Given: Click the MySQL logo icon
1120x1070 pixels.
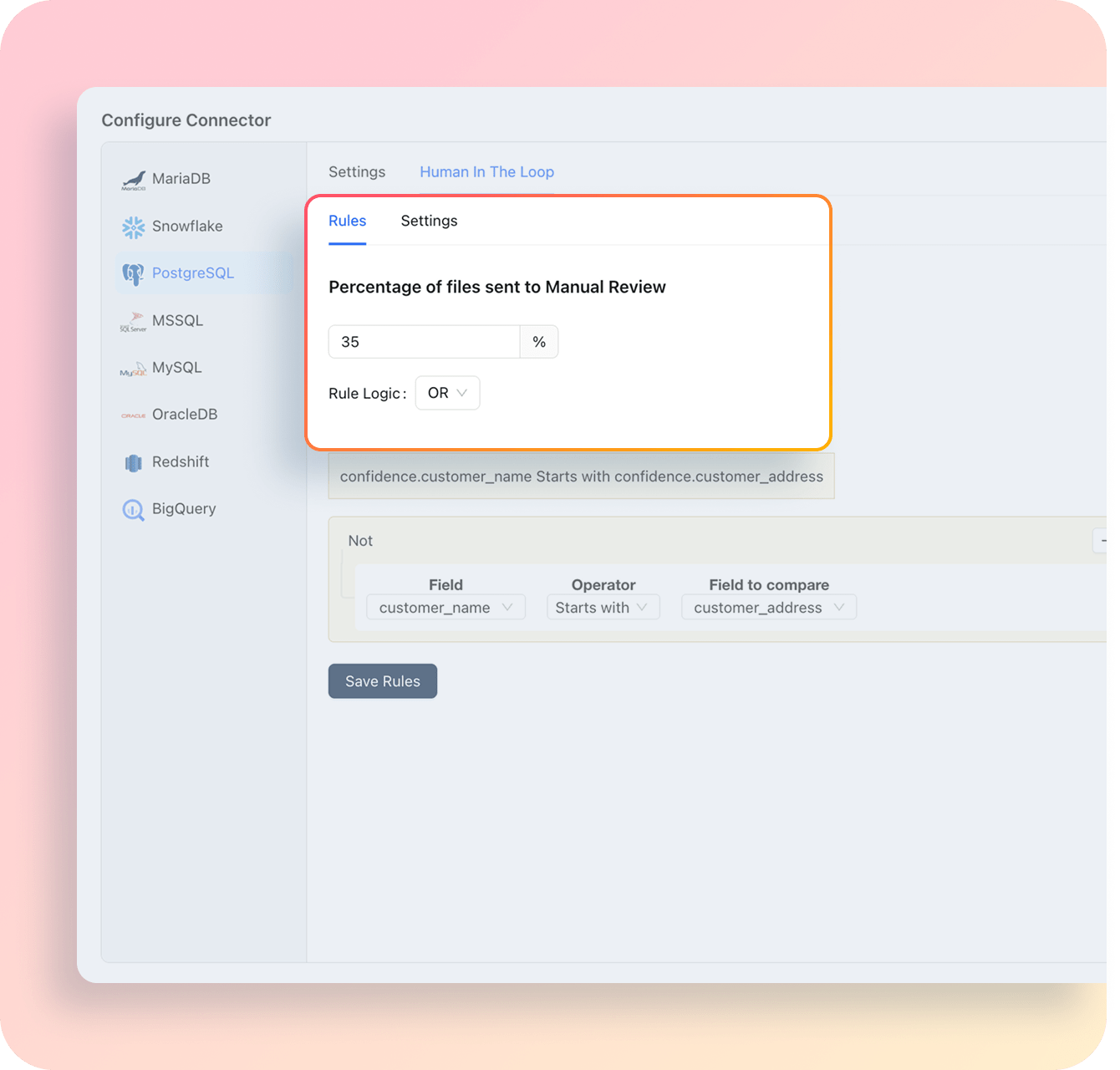Looking at the screenshot, I should pos(134,369).
